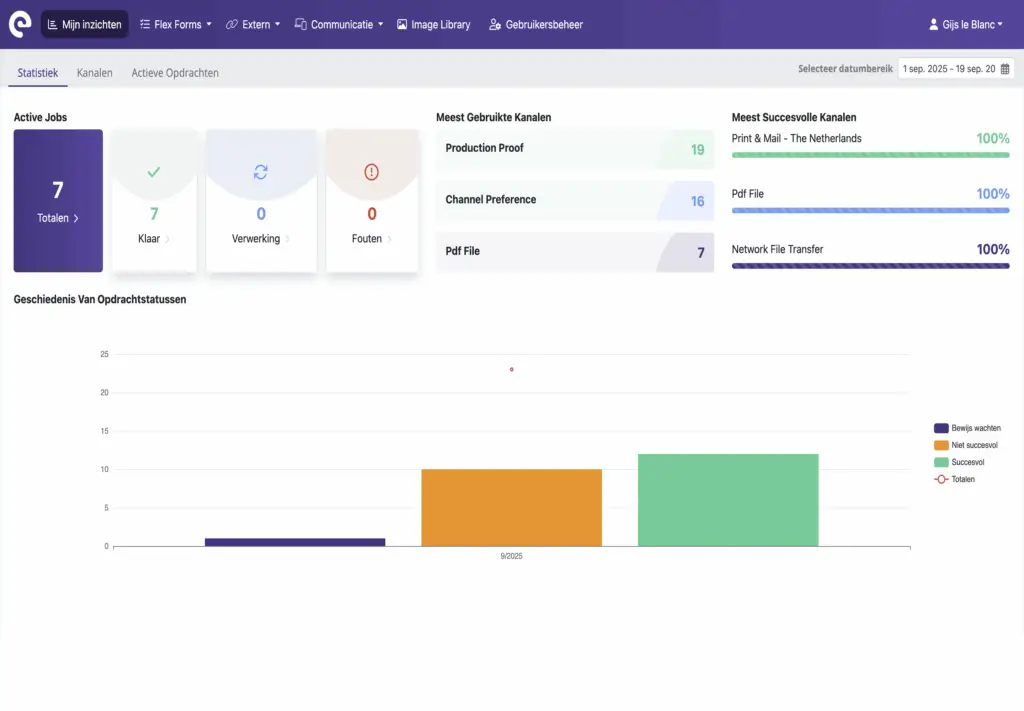This screenshot has height=711, width=1024.
Task: Expand the Flex Forms dropdown menu
Action: [x=175, y=24]
